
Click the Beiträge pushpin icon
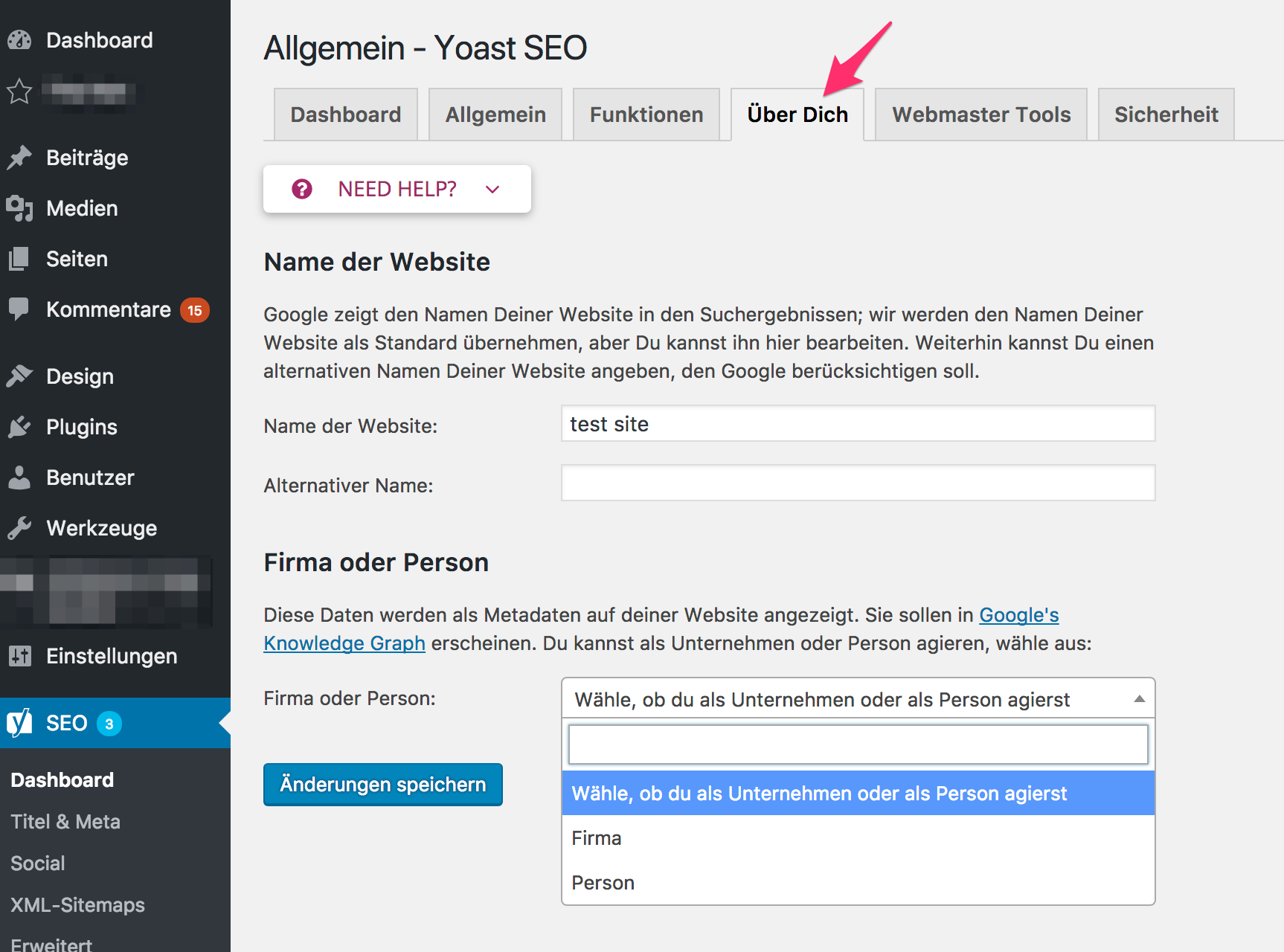tap(19, 158)
